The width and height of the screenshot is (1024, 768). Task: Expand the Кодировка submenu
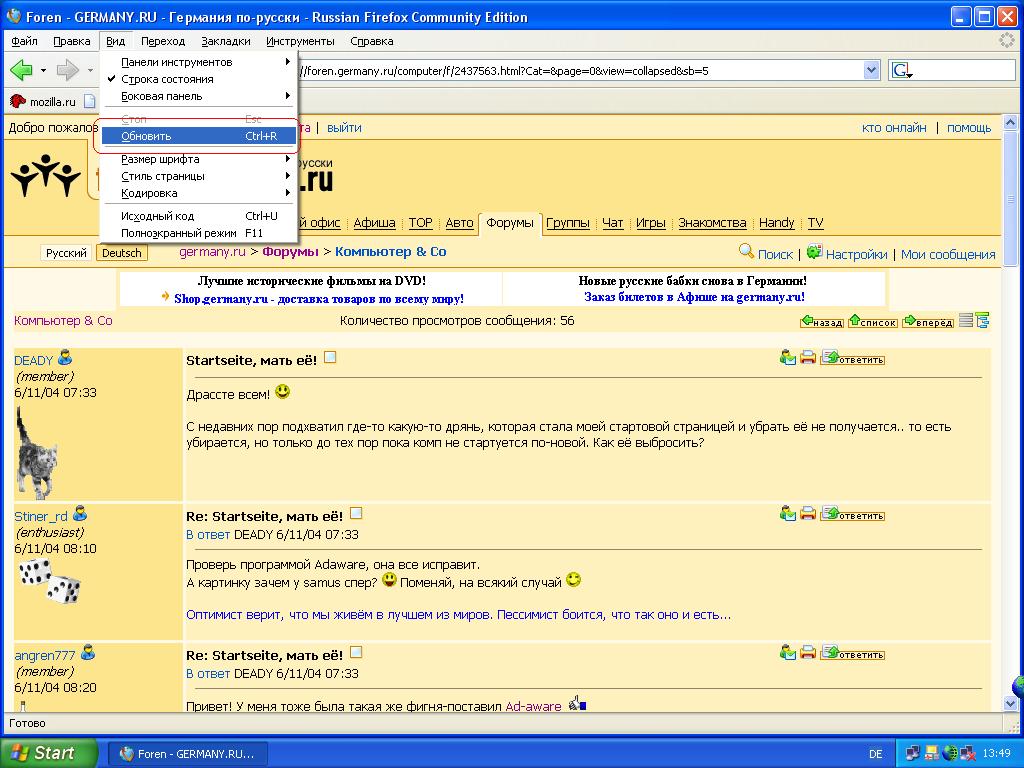[199, 193]
